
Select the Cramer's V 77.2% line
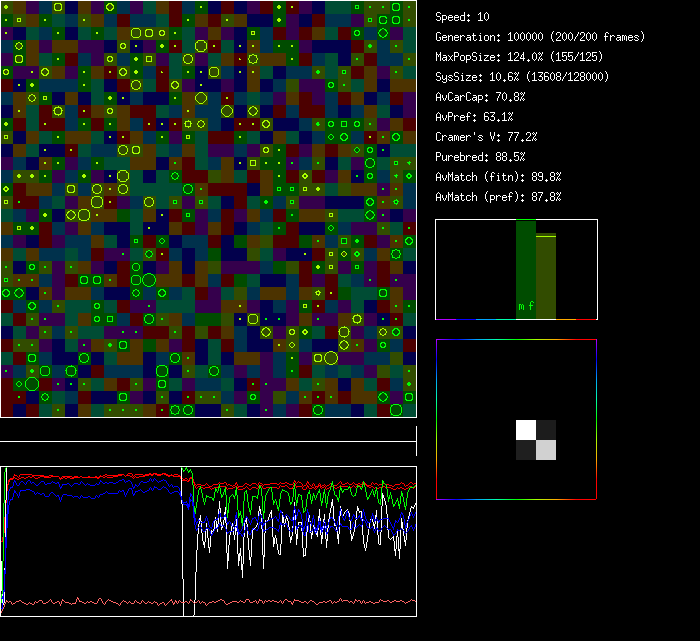pos(486,137)
